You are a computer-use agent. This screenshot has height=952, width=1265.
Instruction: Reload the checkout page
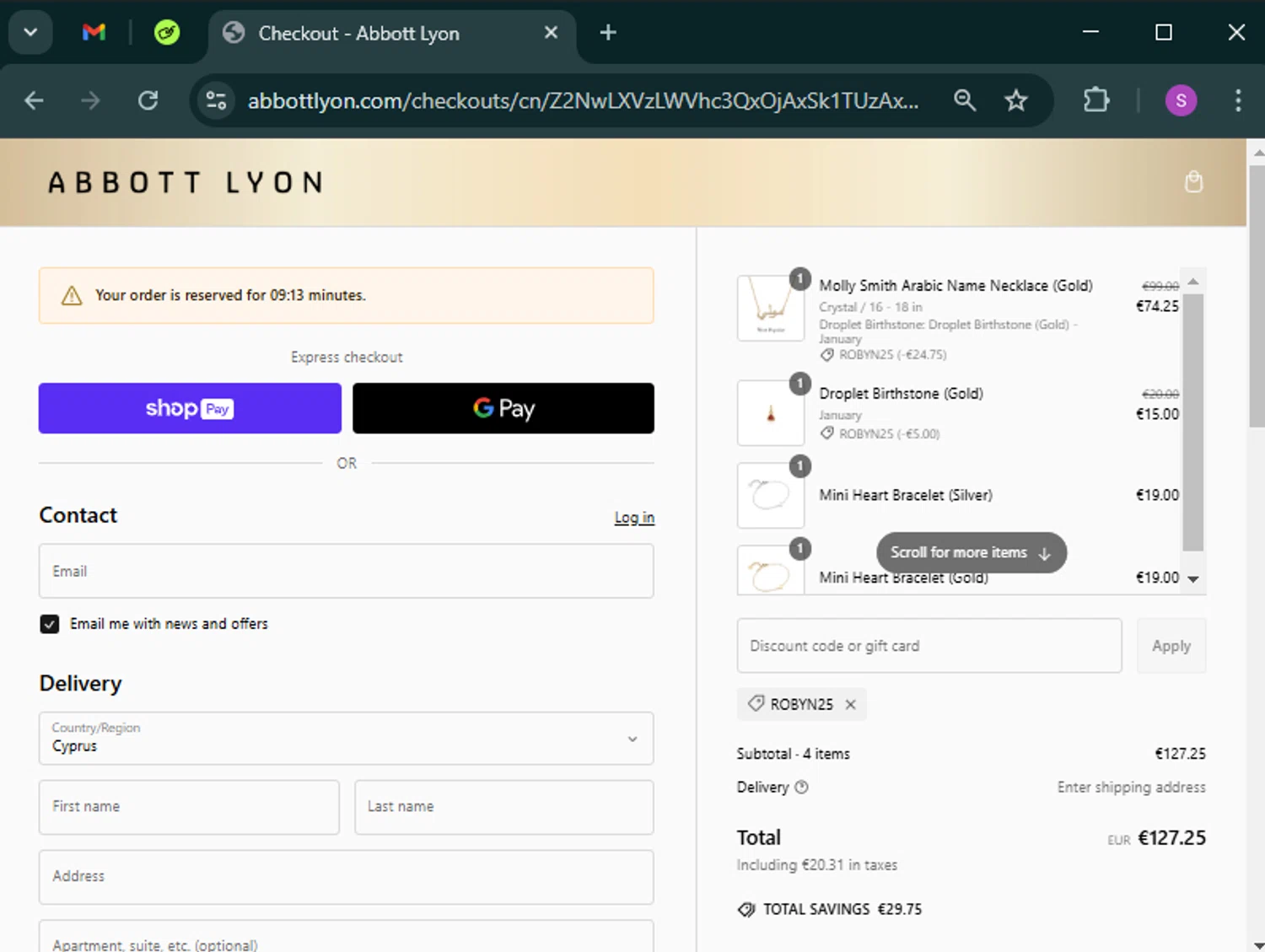click(x=148, y=100)
